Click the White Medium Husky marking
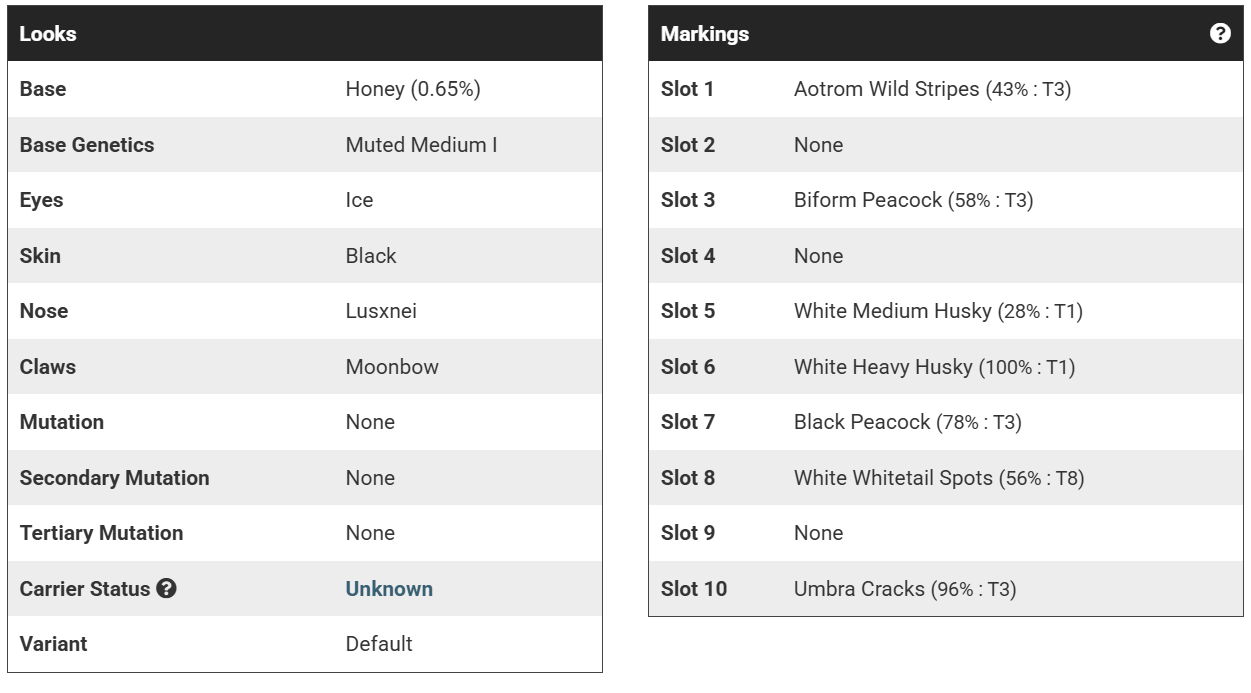 pos(892,311)
